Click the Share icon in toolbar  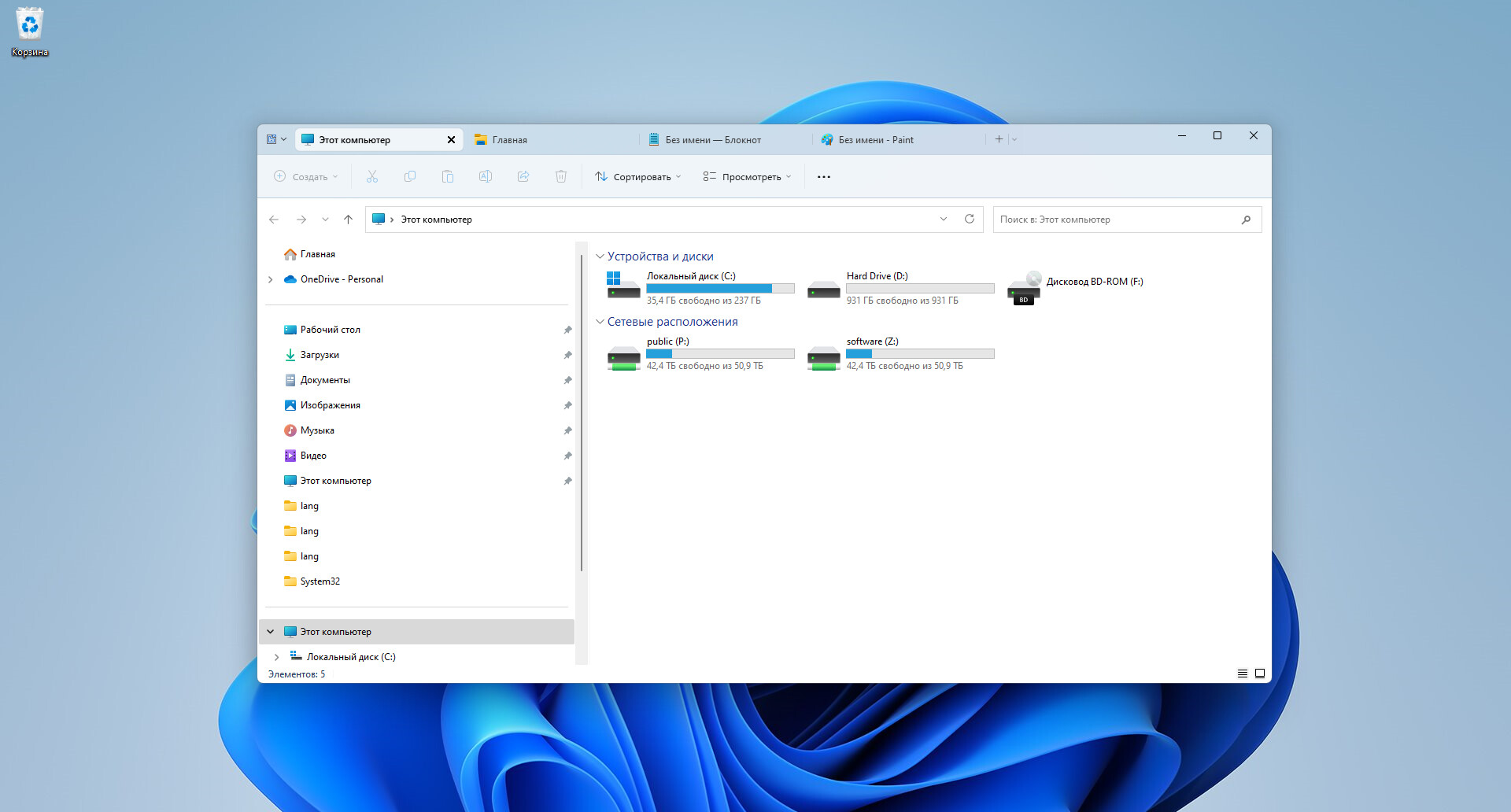523,177
